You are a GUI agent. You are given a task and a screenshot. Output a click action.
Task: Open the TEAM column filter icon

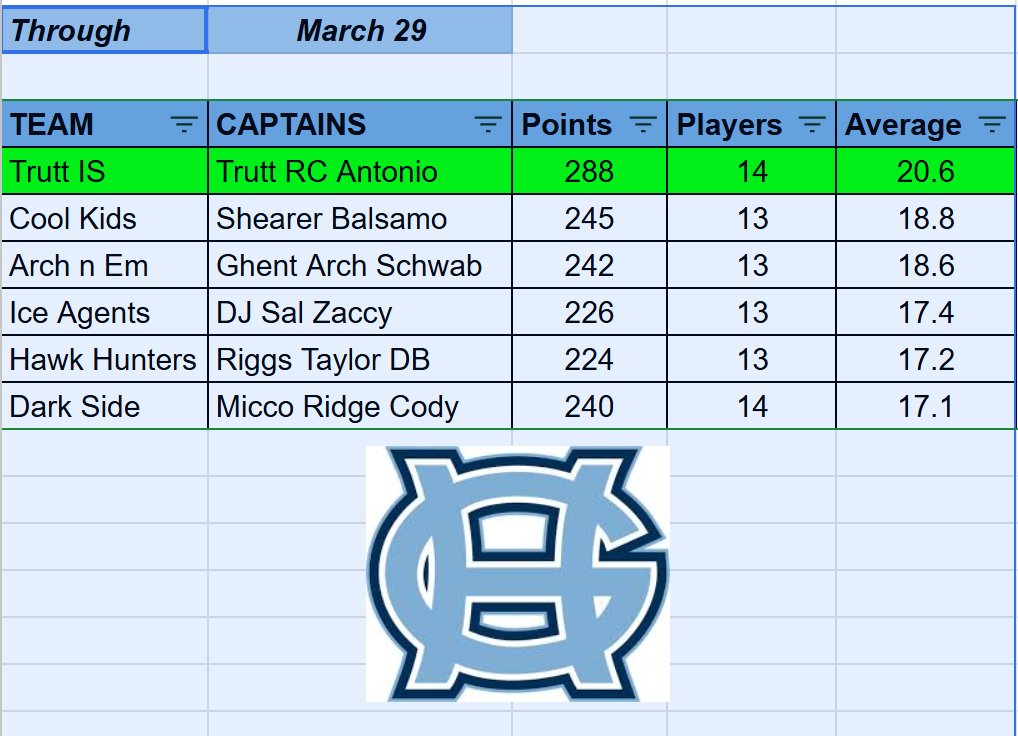coord(184,124)
